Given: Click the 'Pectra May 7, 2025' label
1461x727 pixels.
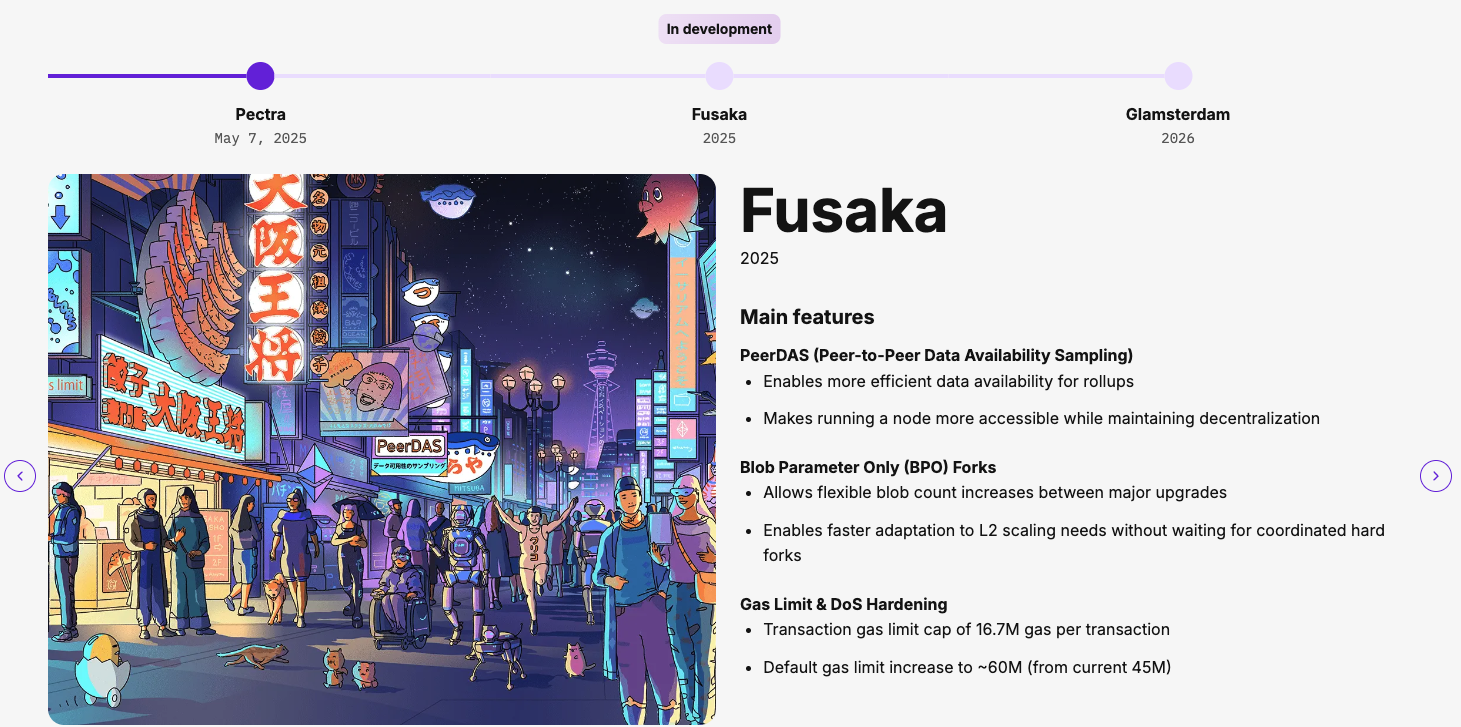Looking at the screenshot, I should (x=260, y=125).
